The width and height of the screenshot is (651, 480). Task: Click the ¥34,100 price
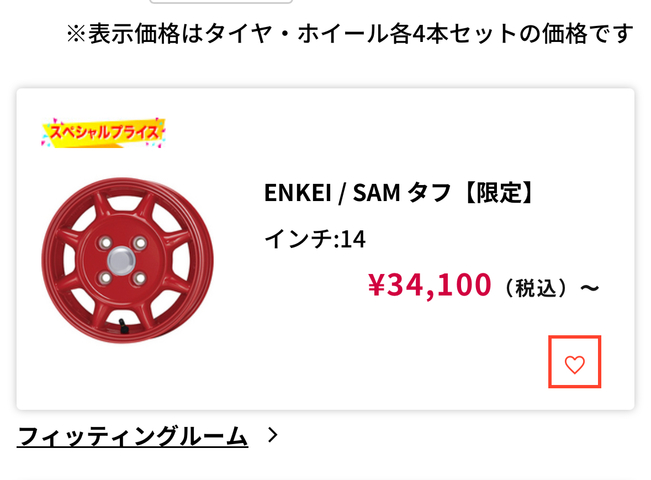(430, 286)
